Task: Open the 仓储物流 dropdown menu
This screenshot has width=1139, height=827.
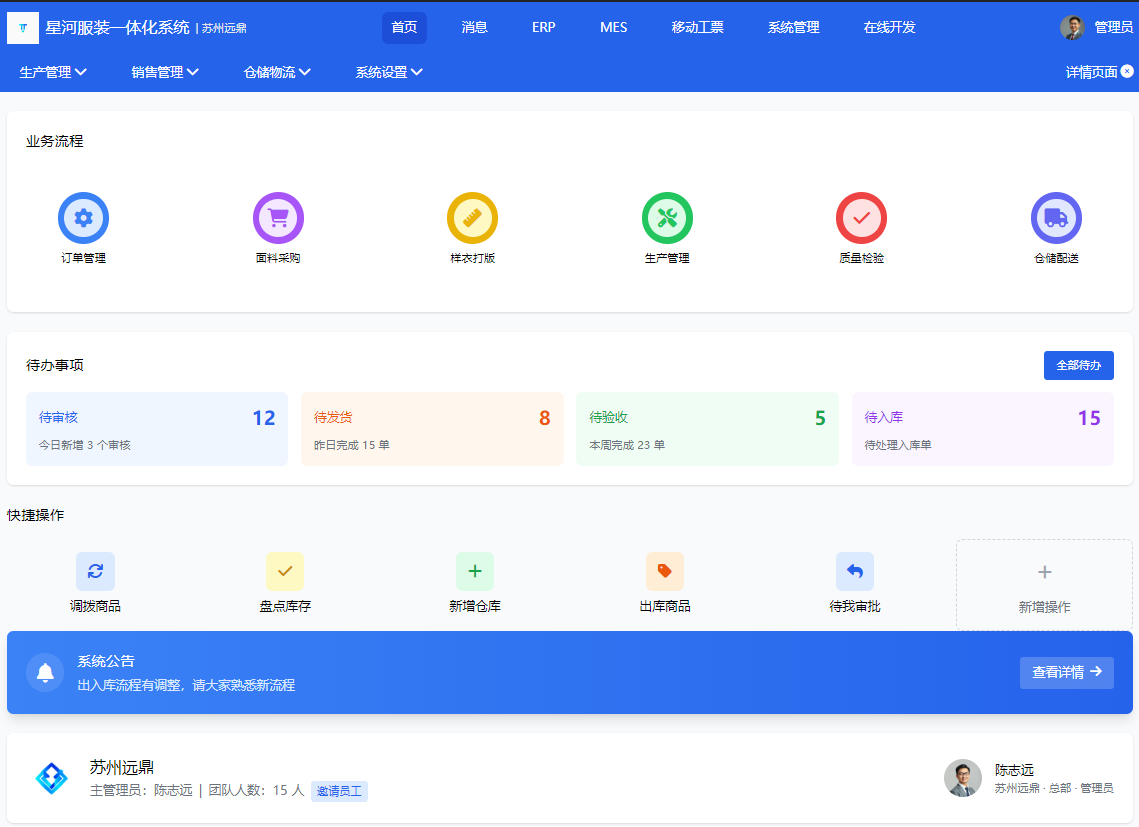Action: (x=277, y=72)
